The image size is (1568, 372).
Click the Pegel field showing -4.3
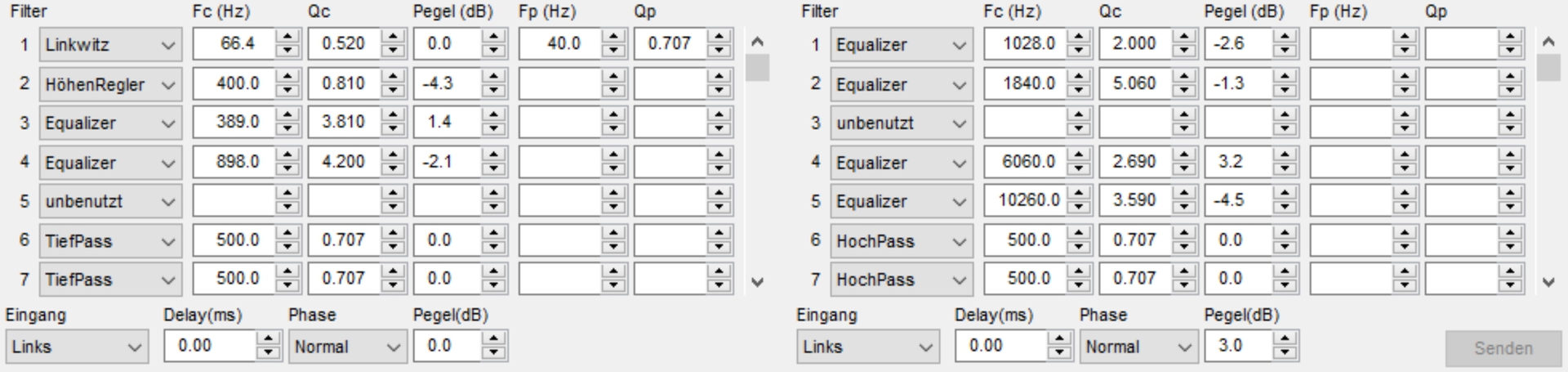tap(447, 83)
